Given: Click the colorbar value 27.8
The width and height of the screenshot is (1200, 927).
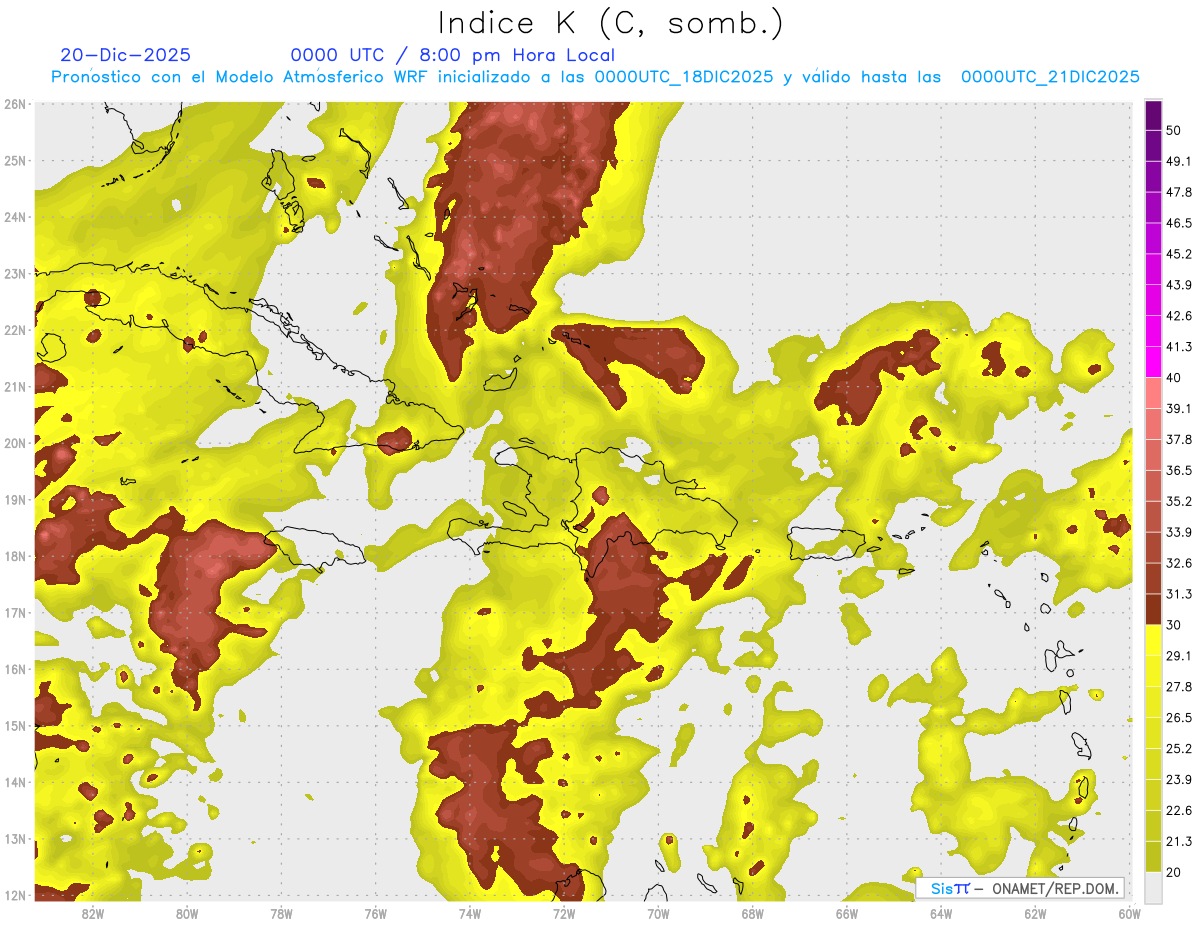Looking at the screenshot, I should [1179, 687].
